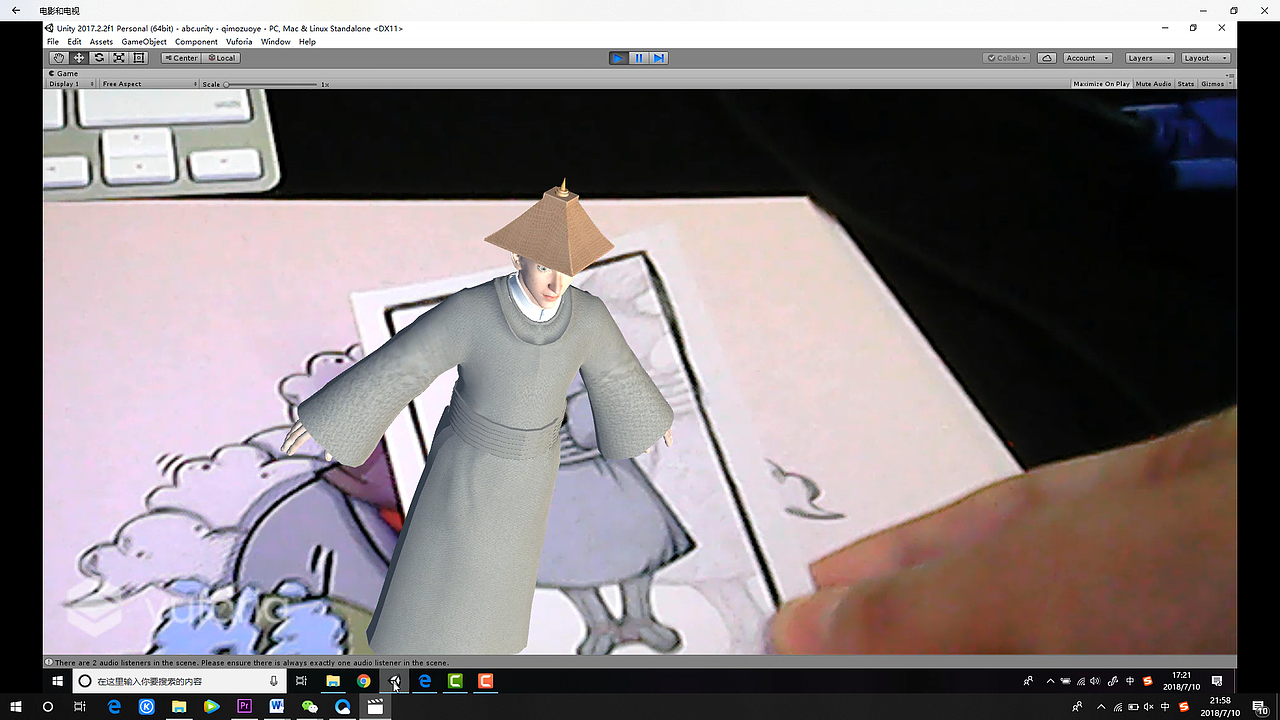Open the Edit menu in Unity
The image size is (1280, 720).
click(x=74, y=42)
